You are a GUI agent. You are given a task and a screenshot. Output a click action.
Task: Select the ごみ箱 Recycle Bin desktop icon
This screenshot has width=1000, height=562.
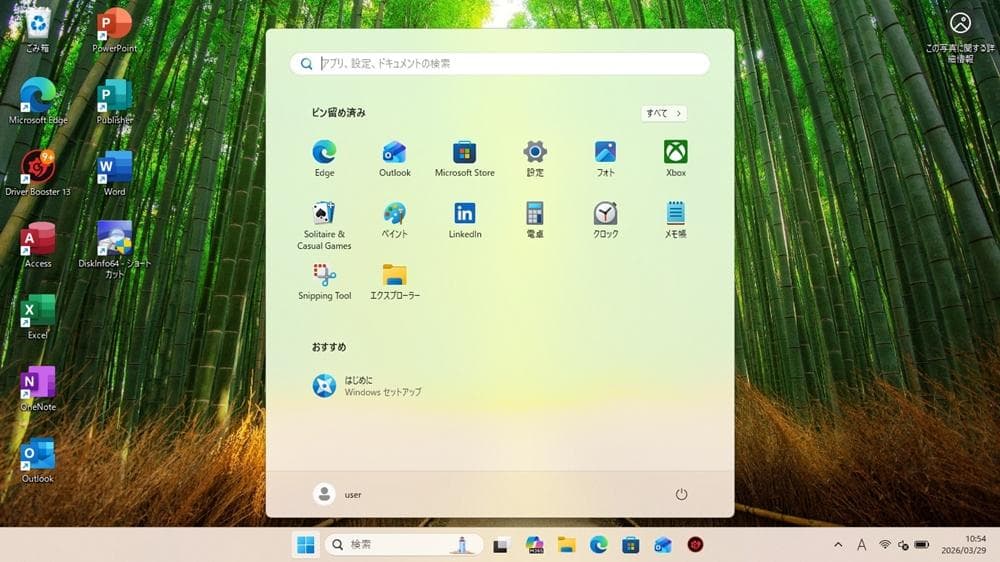tap(38, 31)
